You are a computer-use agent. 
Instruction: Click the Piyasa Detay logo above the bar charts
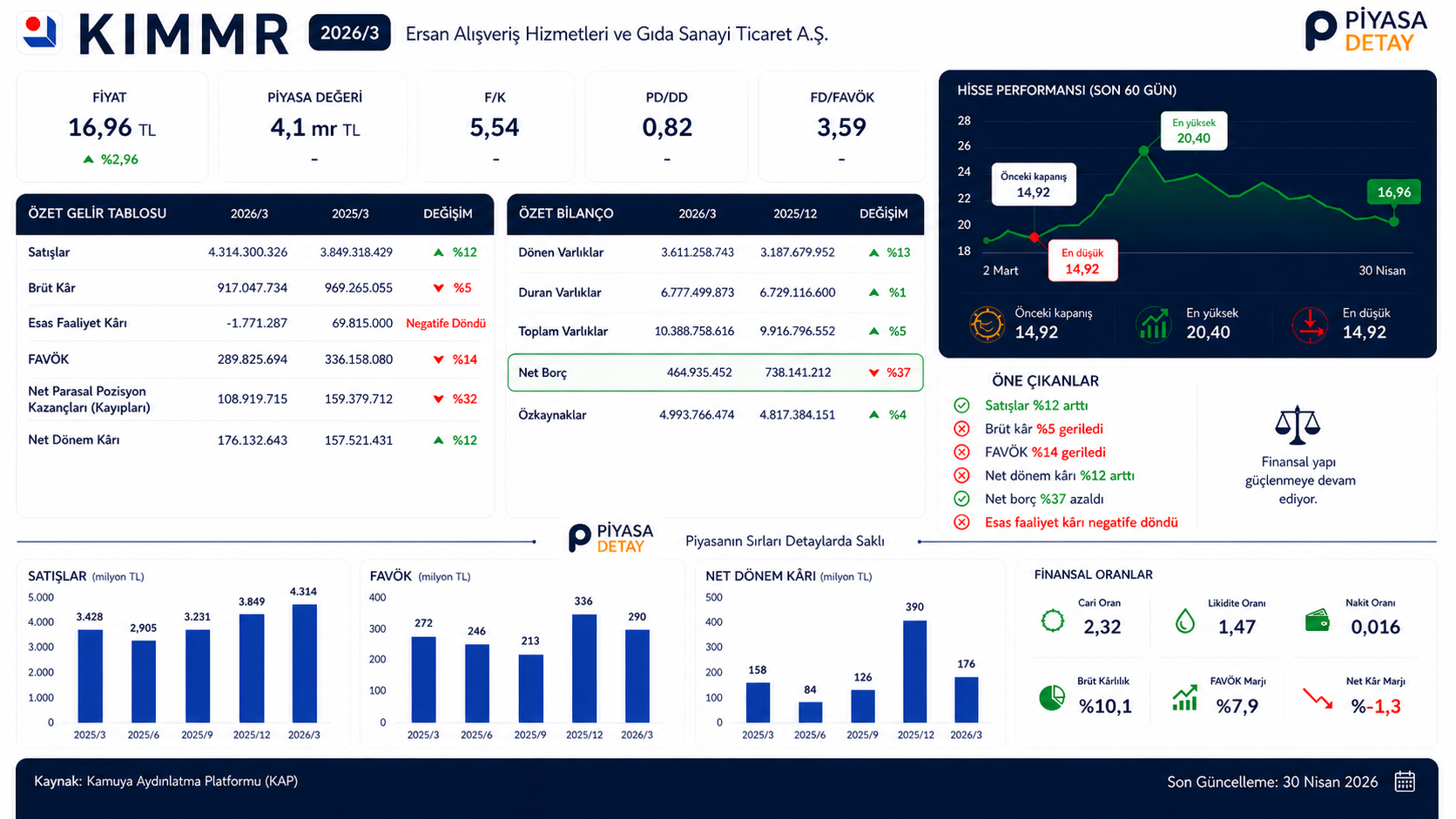click(610, 538)
